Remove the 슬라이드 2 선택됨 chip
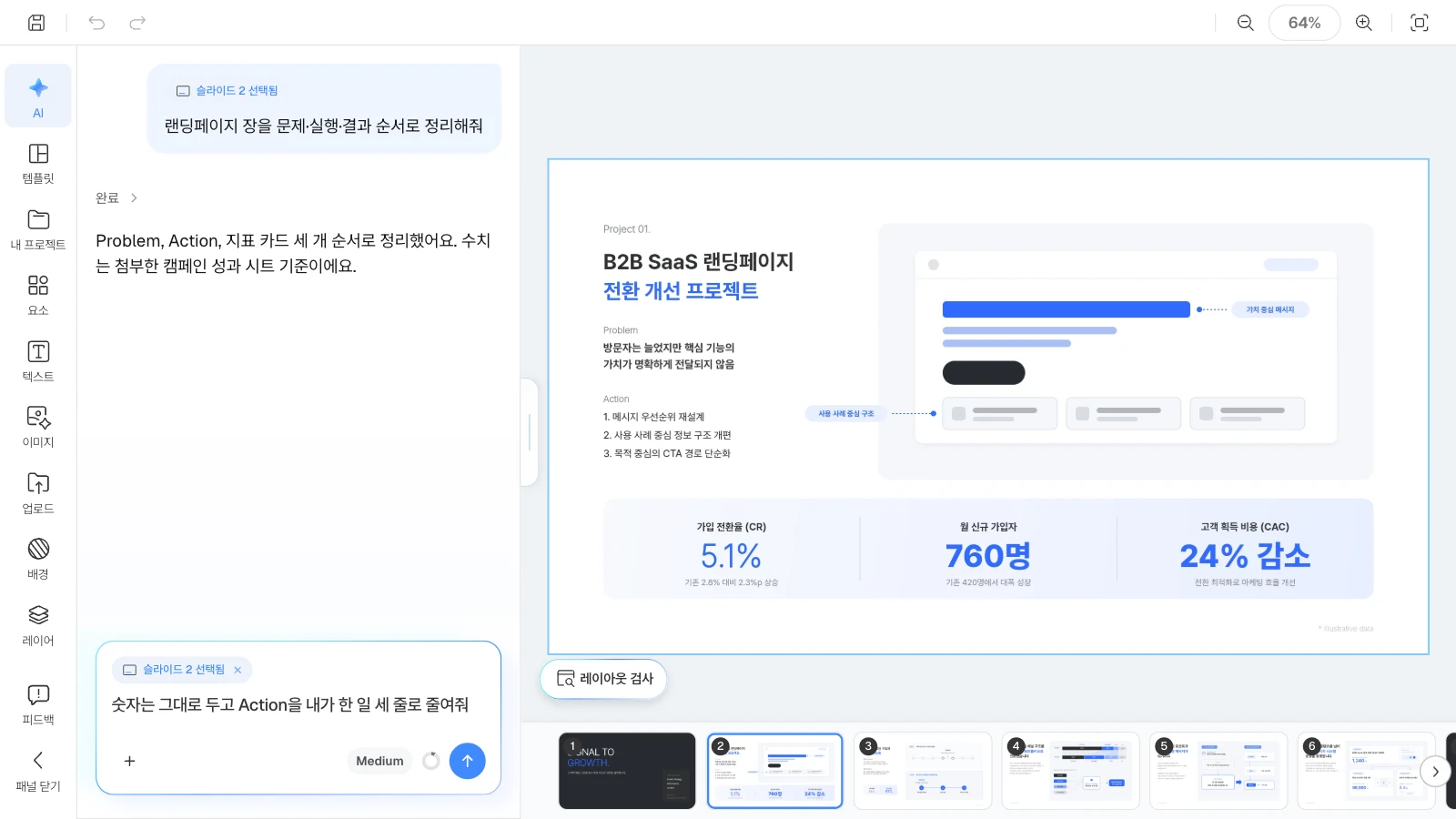 pos(238,670)
